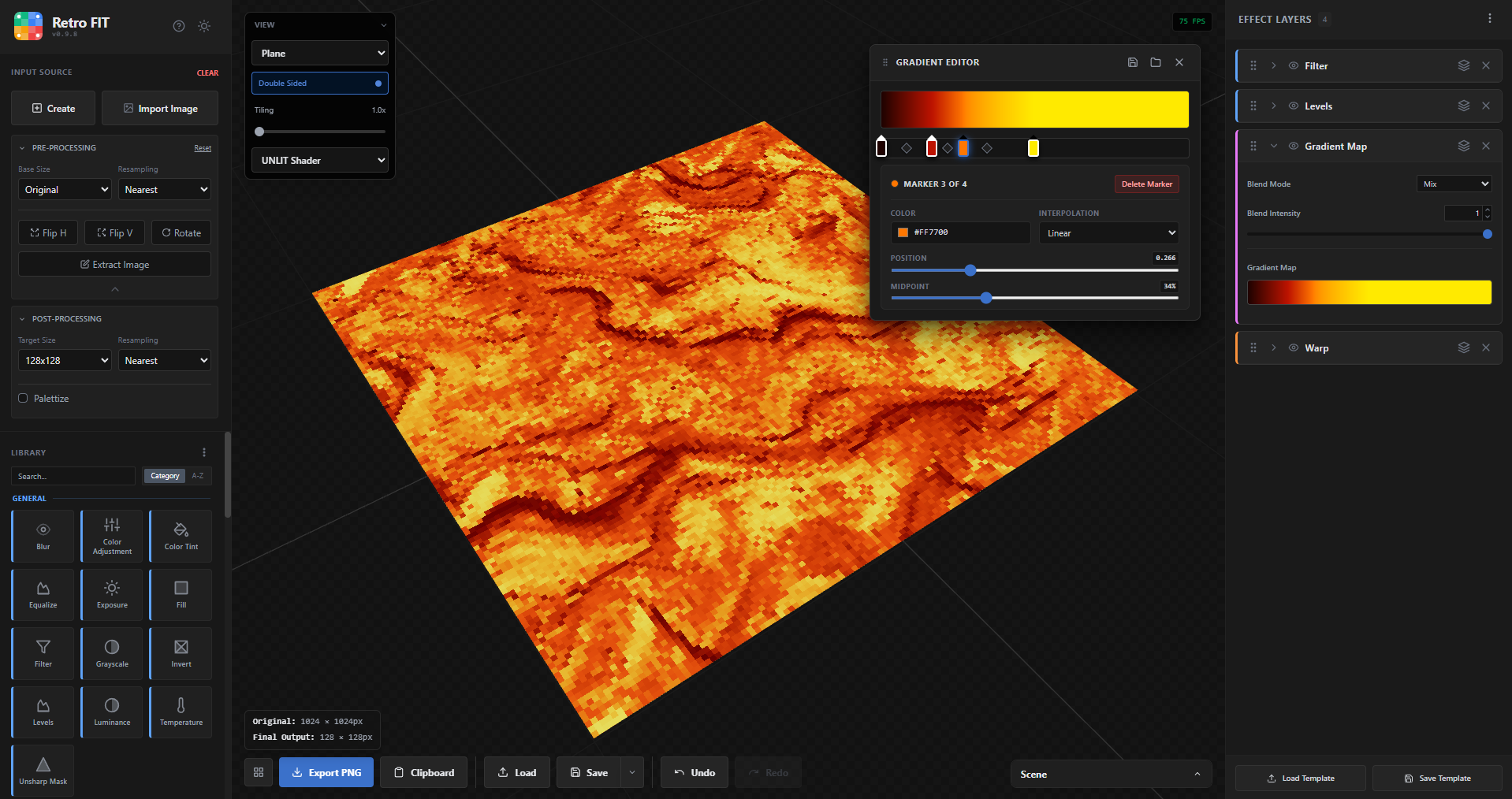Screen dimensions: 1512x799
Task: Open the Library three-dot options menu
Action: (204, 452)
